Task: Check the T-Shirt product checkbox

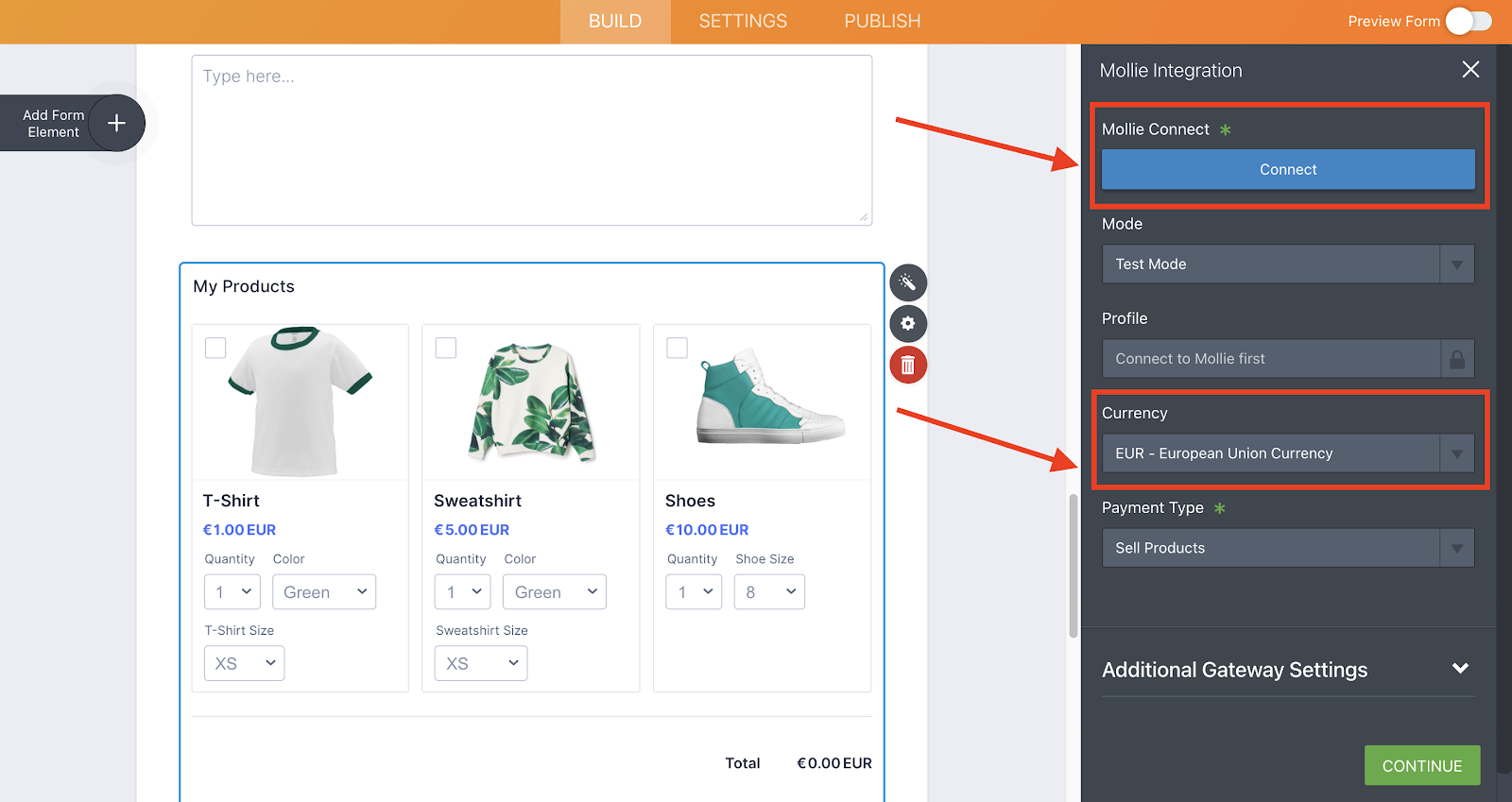Action: [215, 348]
